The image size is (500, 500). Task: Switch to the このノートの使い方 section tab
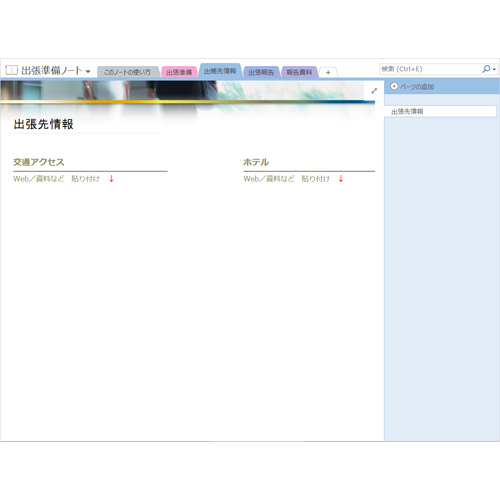coord(127,72)
